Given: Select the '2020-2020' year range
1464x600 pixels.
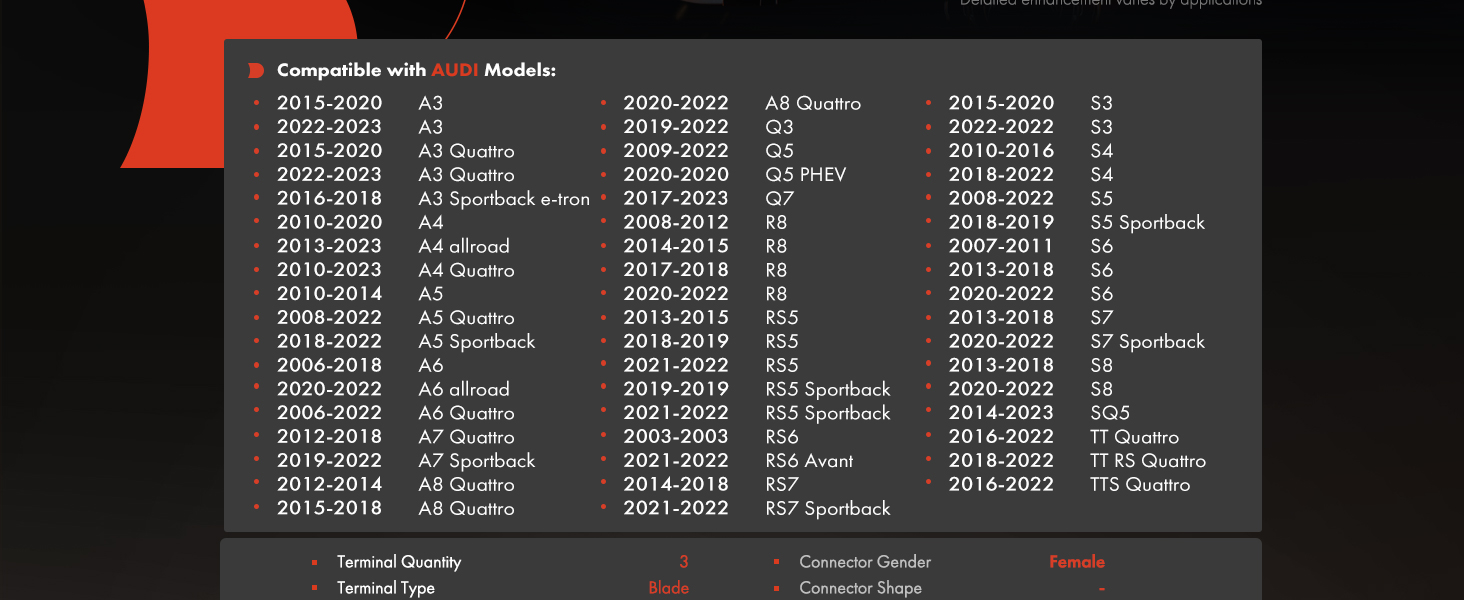Looking at the screenshot, I should click(x=676, y=175).
